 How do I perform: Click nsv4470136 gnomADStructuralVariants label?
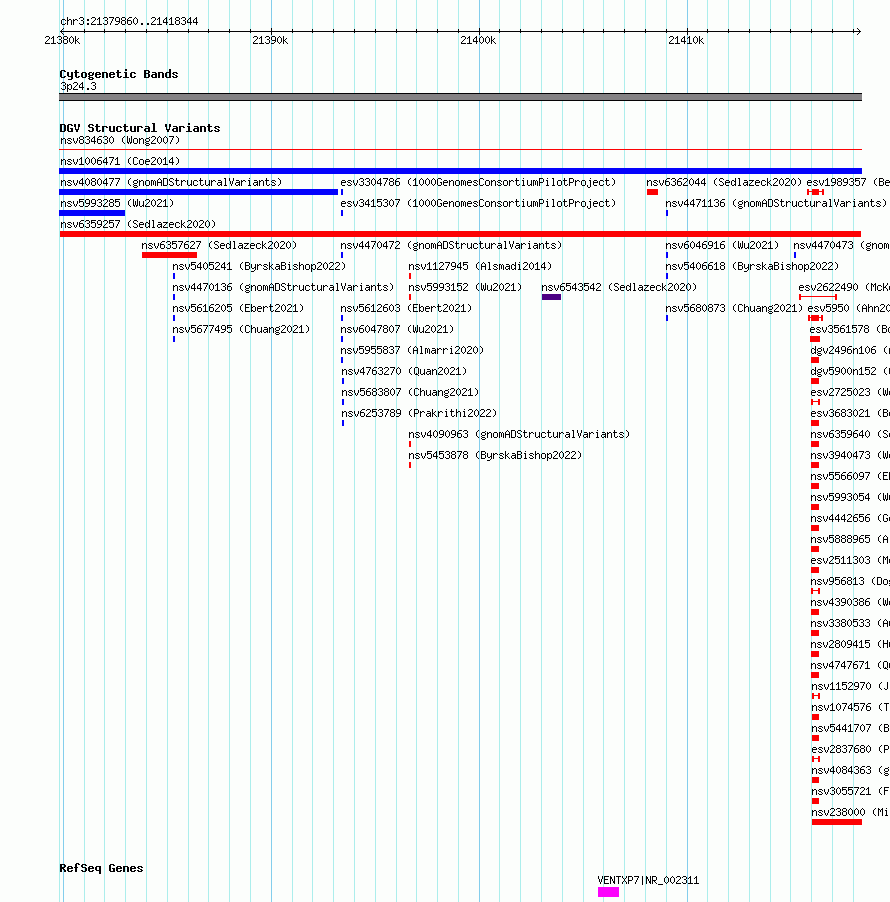pyautogui.click(x=283, y=288)
